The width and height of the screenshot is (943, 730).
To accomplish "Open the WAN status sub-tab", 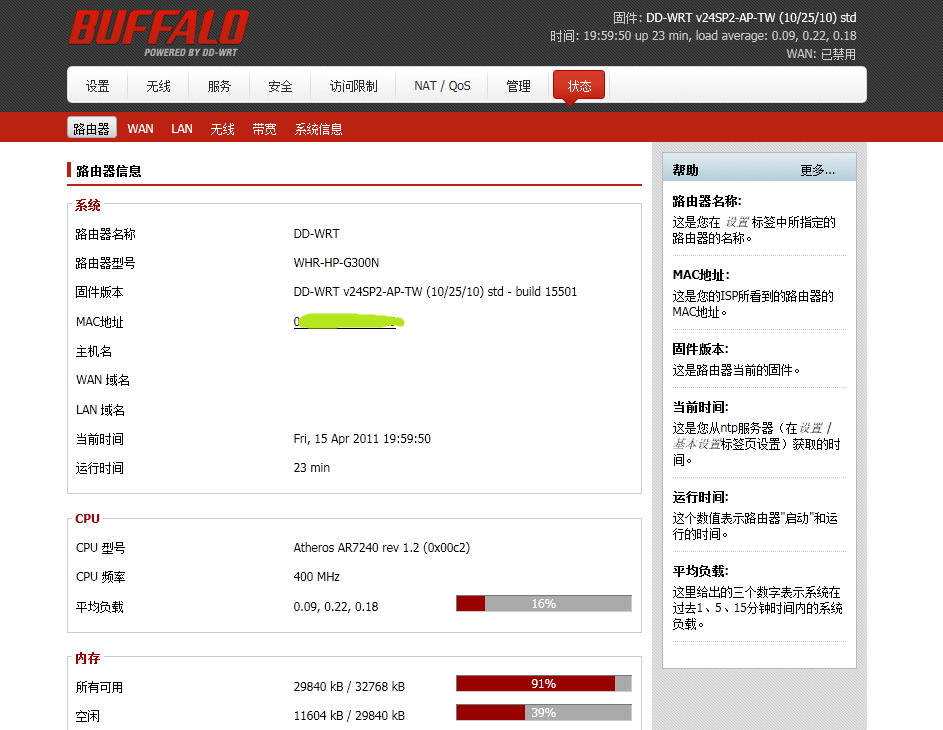I will [140, 129].
